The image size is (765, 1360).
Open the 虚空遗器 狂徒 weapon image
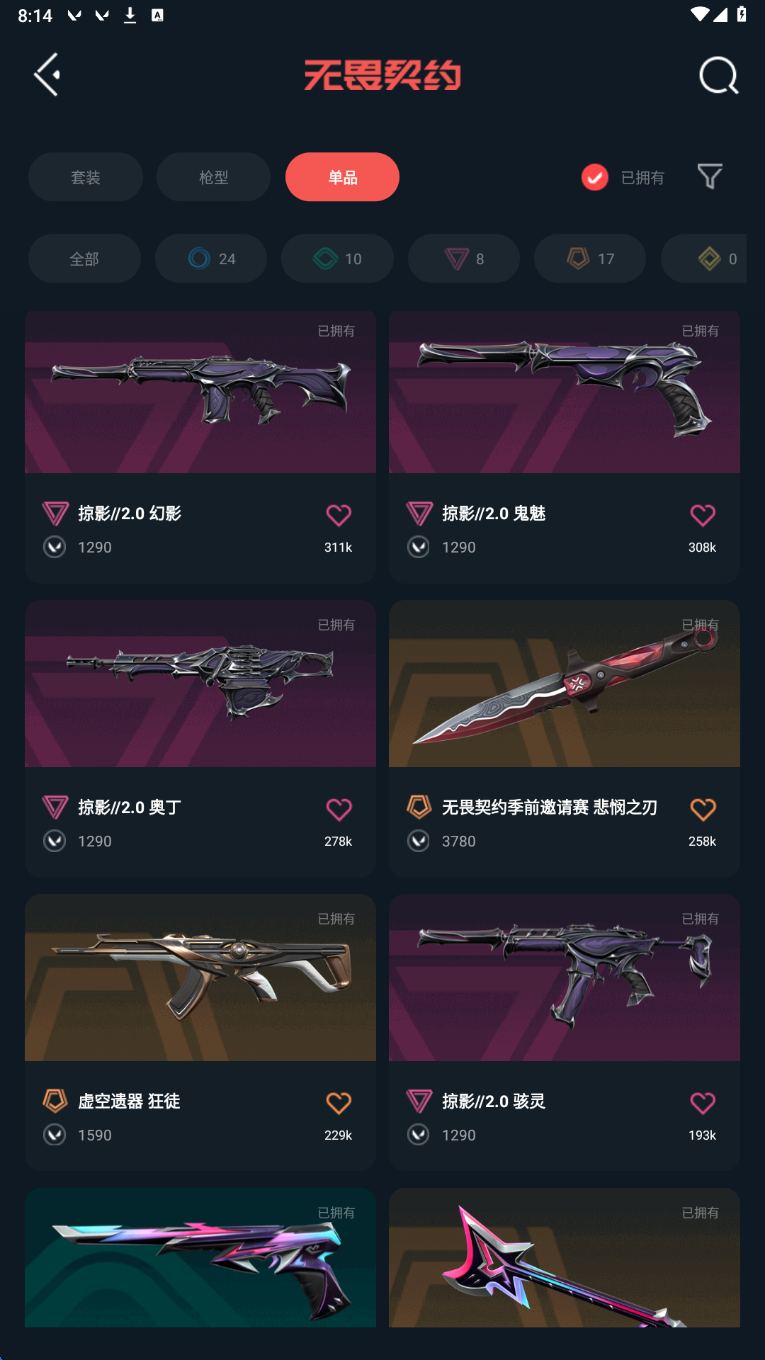coord(200,978)
